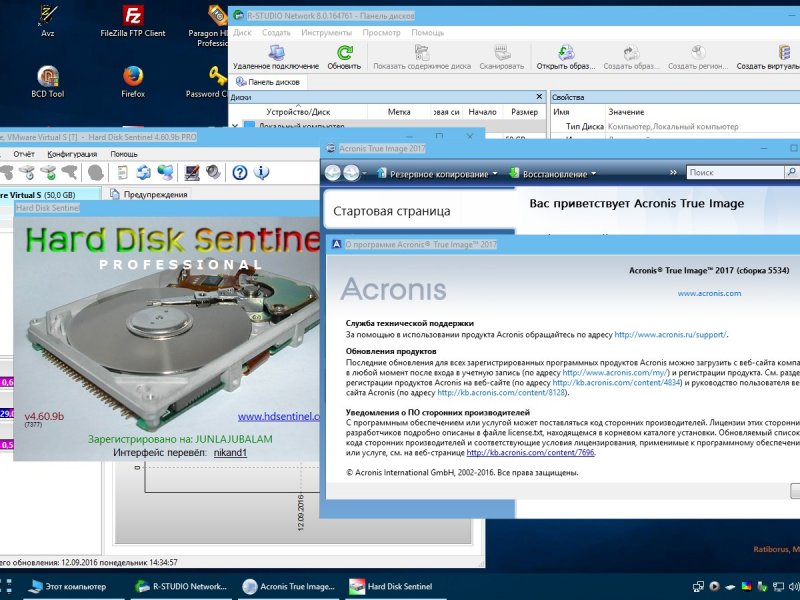Open the Конфигурация menu in Hard Disk Sentinel

point(72,154)
